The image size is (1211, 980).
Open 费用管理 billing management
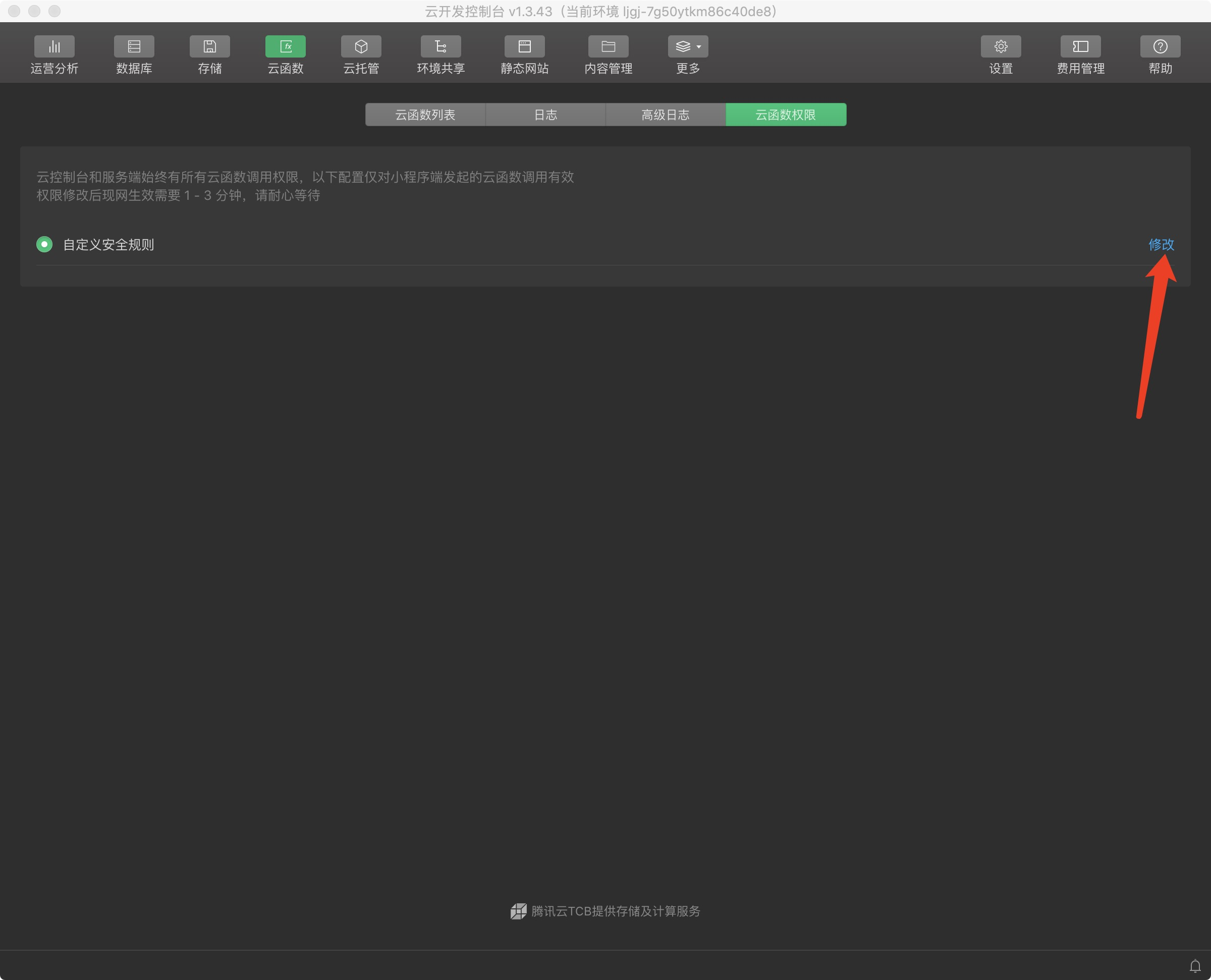click(1080, 47)
